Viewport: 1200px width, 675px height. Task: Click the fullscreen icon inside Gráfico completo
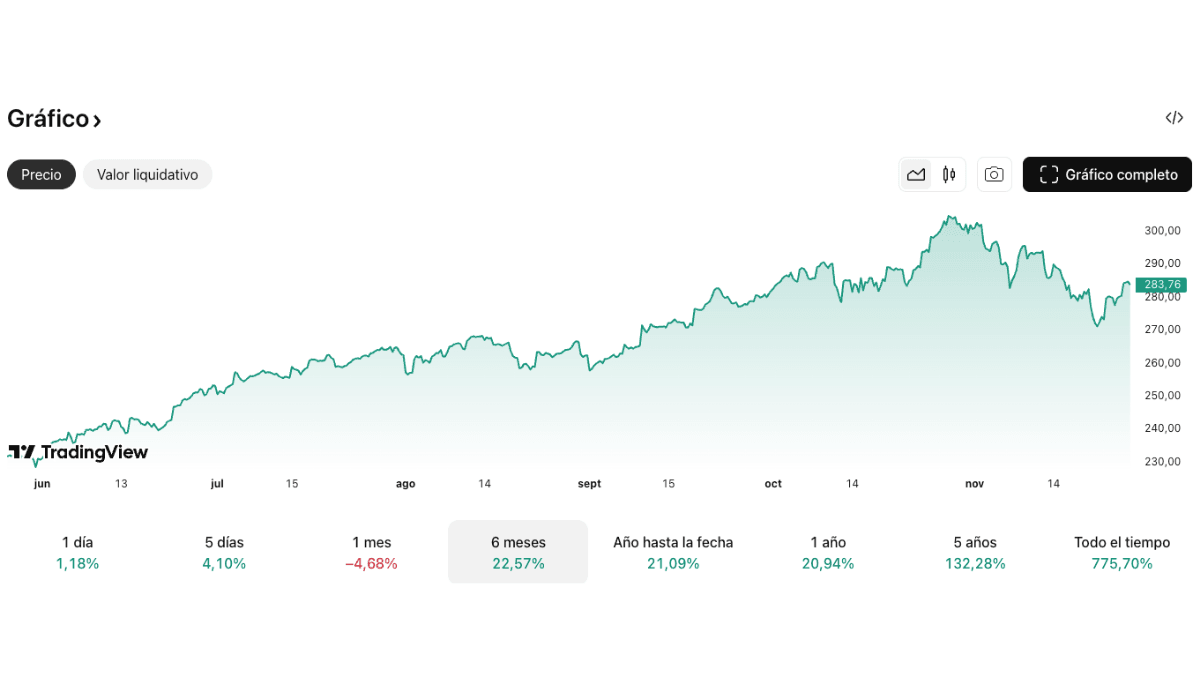(1048, 174)
